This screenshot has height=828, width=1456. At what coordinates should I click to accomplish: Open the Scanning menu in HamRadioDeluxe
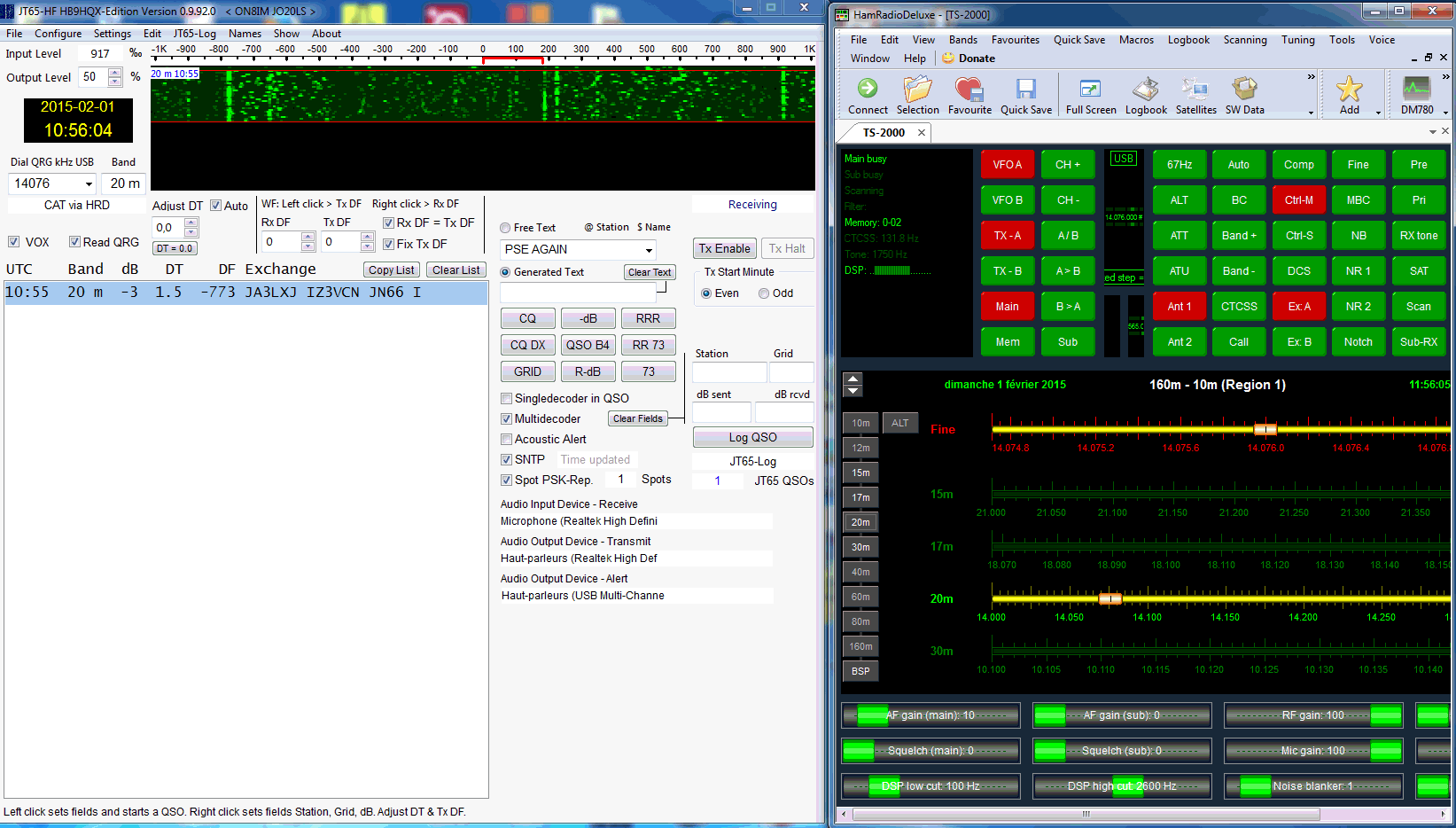1245,40
